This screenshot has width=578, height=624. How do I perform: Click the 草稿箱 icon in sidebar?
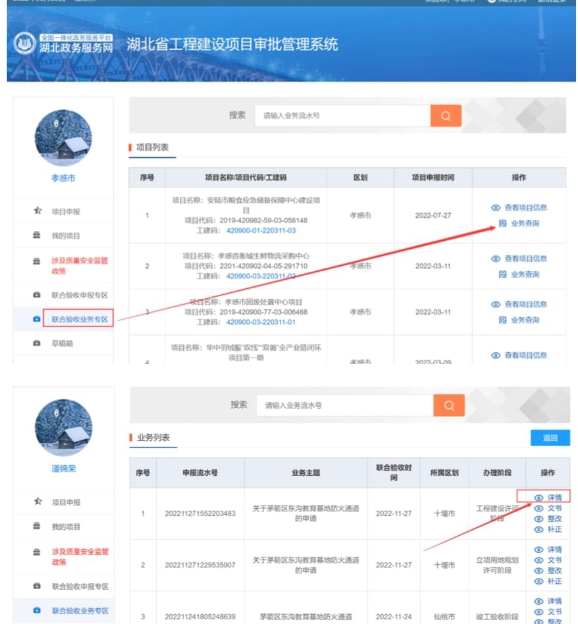(37, 343)
